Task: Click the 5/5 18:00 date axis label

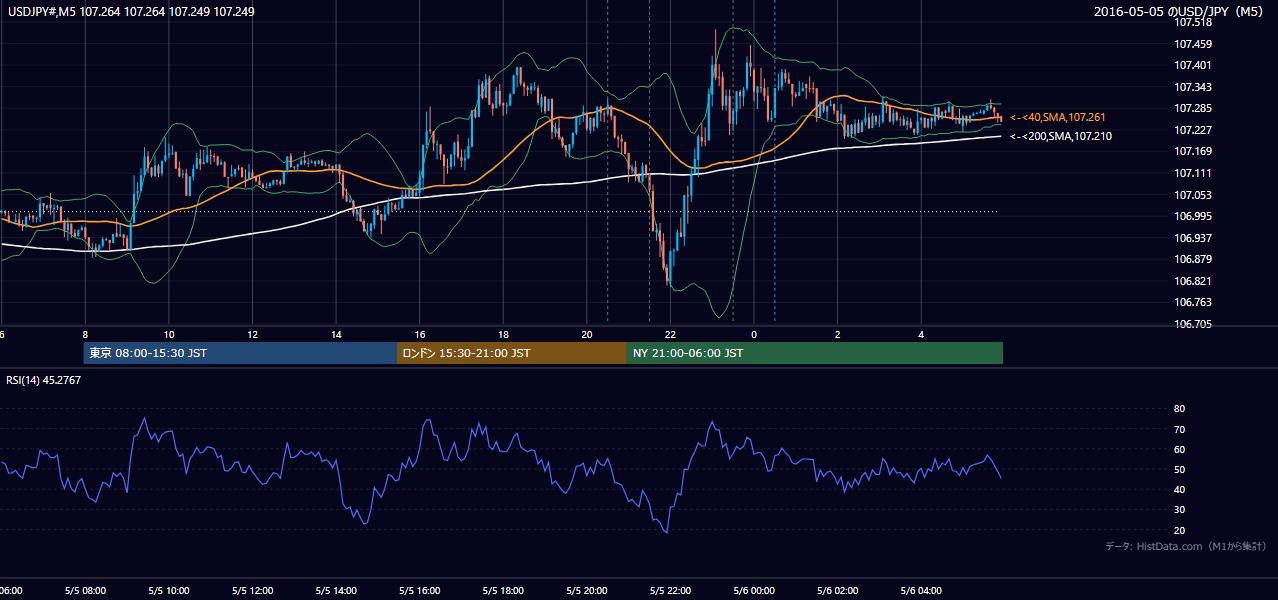Action: [503, 590]
